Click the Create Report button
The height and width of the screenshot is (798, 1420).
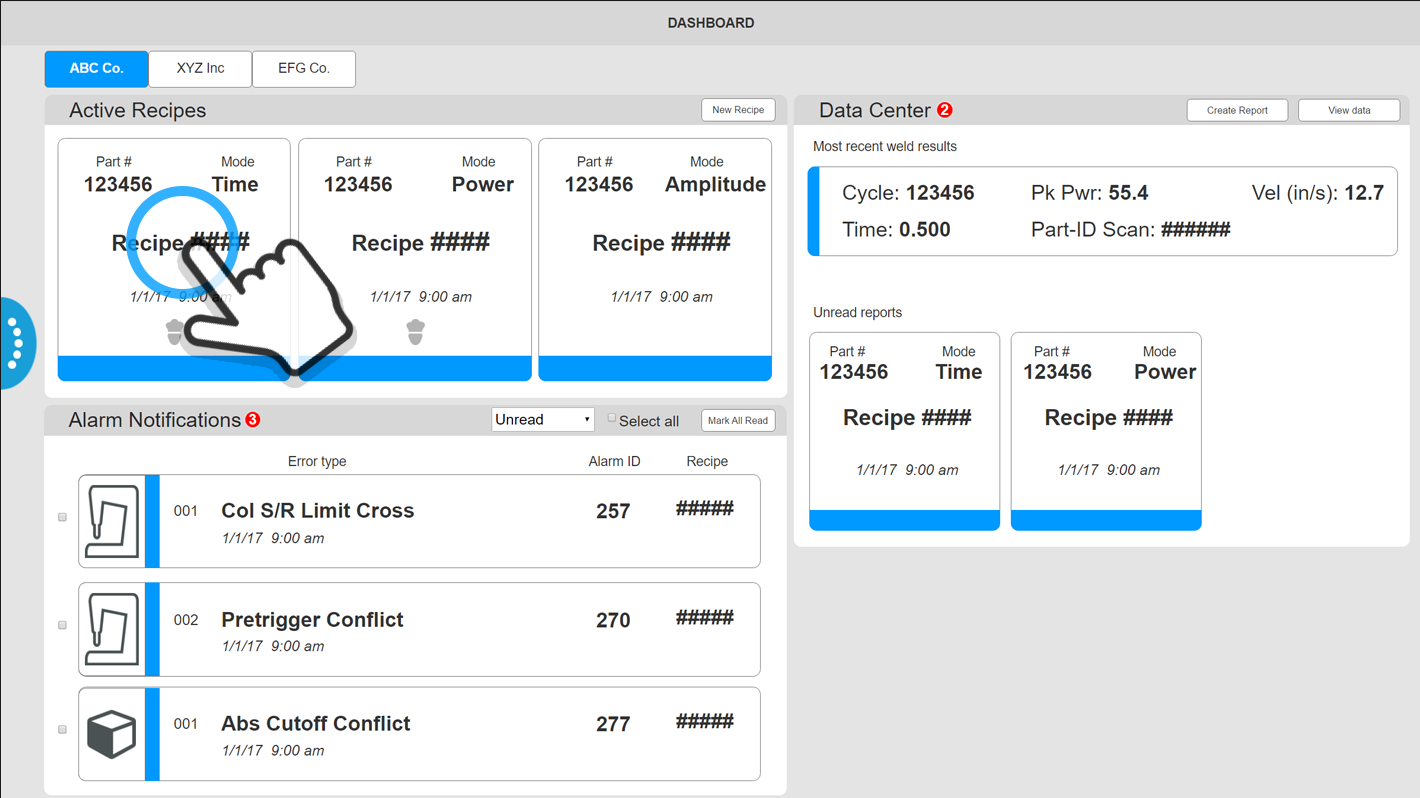tap(1237, 110)
